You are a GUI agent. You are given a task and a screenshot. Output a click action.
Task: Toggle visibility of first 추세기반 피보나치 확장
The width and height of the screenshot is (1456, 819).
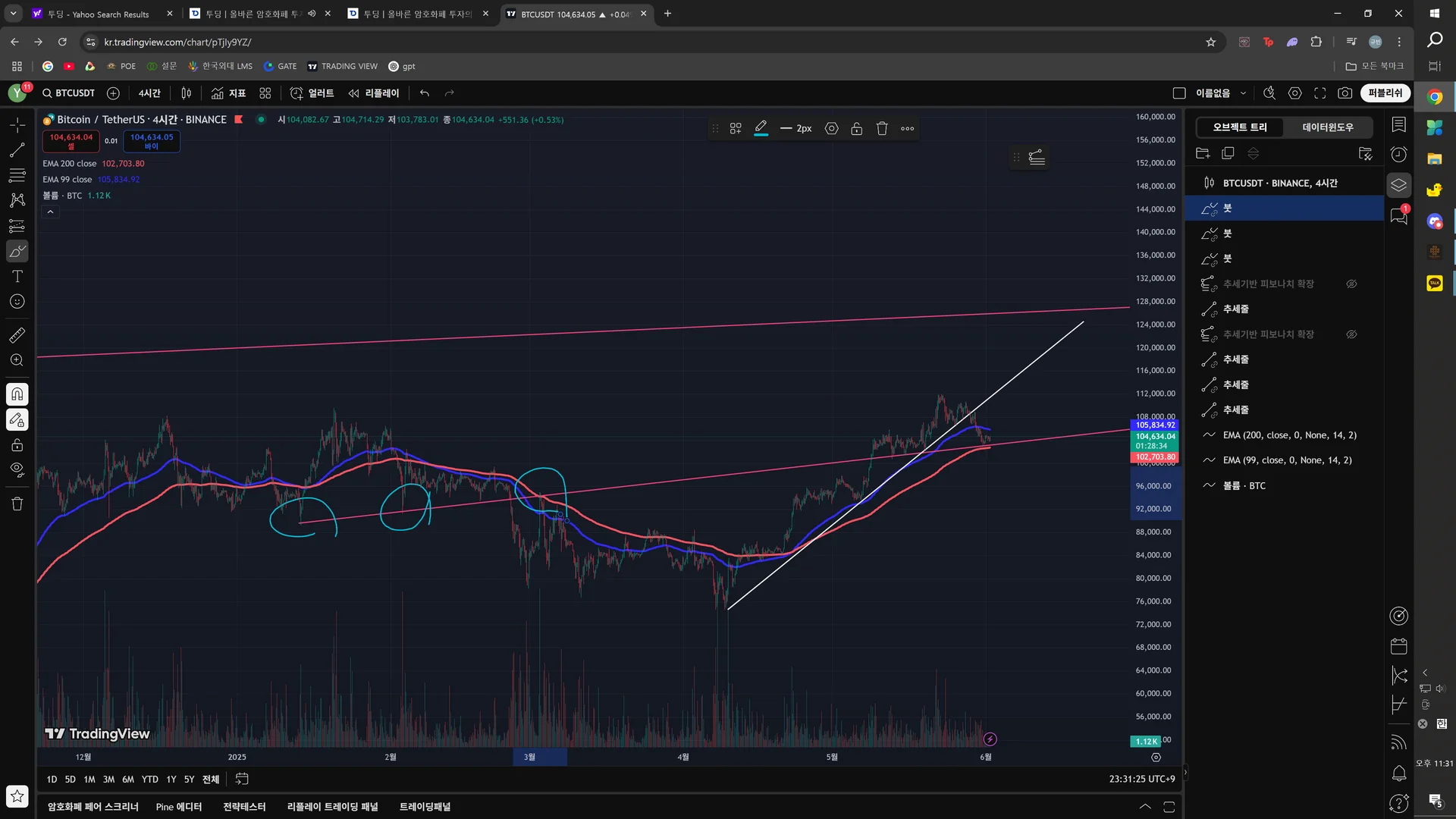click(x=1351, y=284)
